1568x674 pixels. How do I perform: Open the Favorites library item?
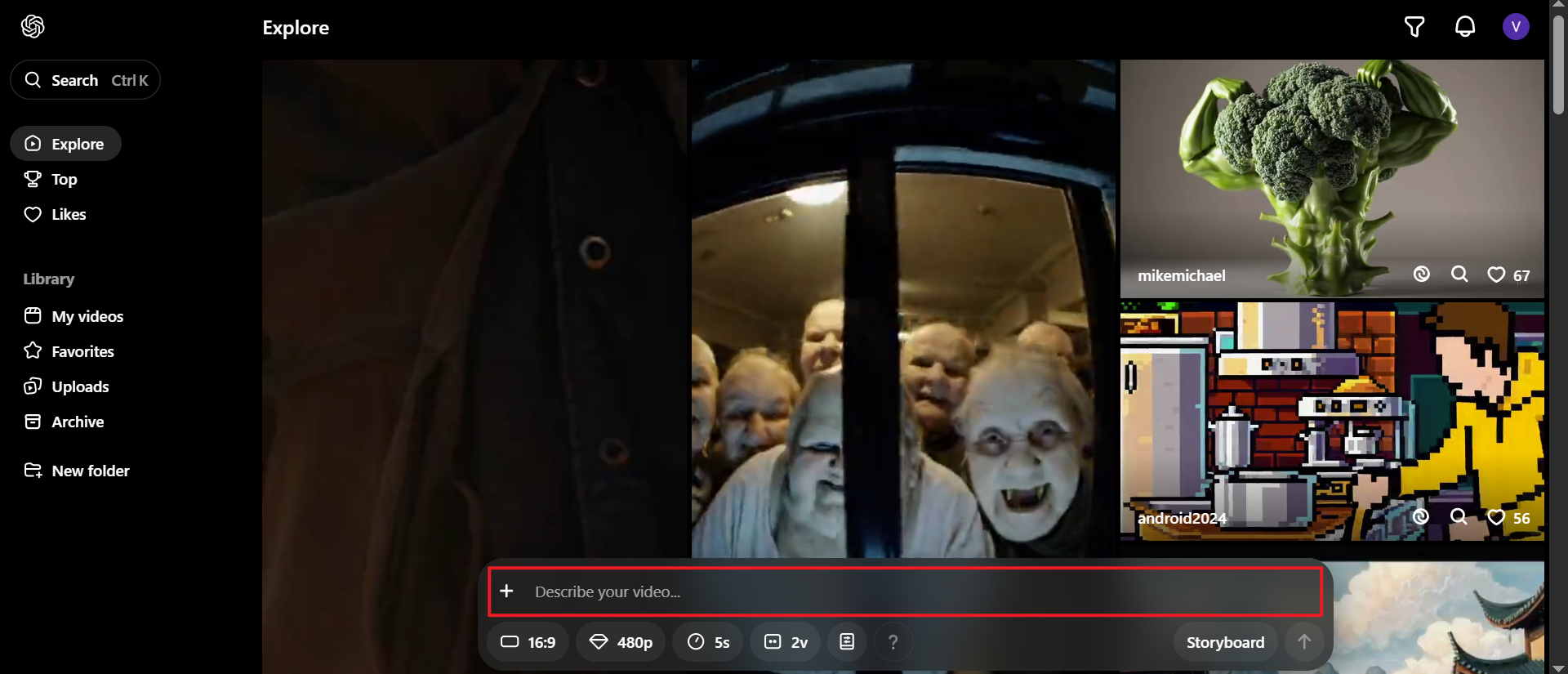click(69, 351)
